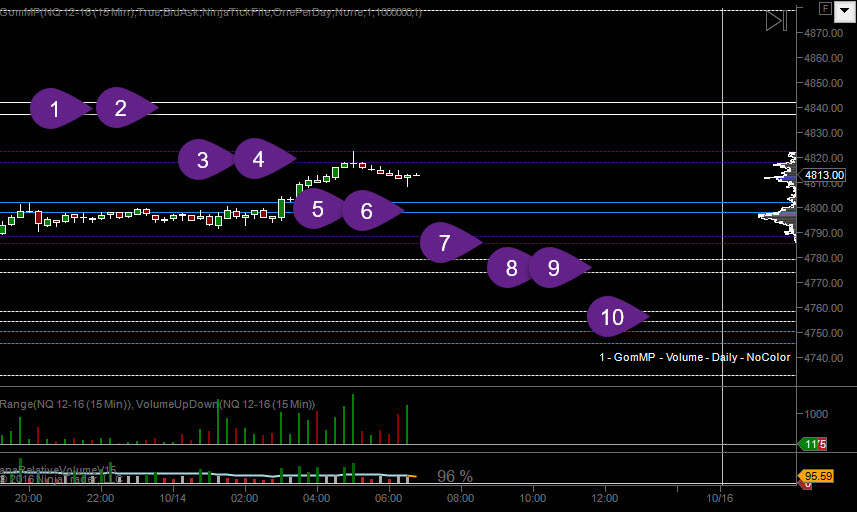Click the 22:00 time axis label
The height and width of the screenshot is (512, 857).
[101, 498]
